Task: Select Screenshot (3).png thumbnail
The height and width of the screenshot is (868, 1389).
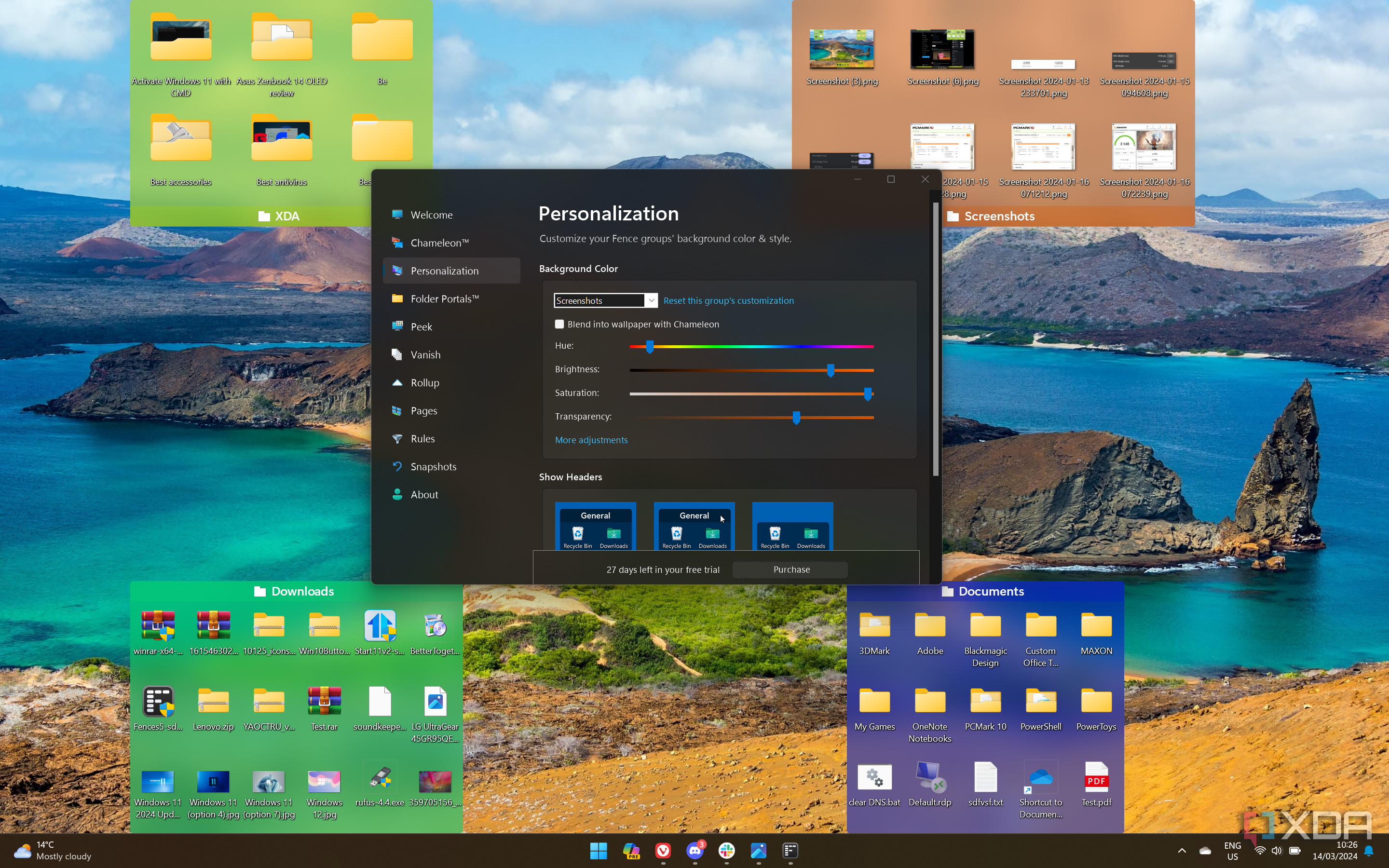Action: click(842, 56)
